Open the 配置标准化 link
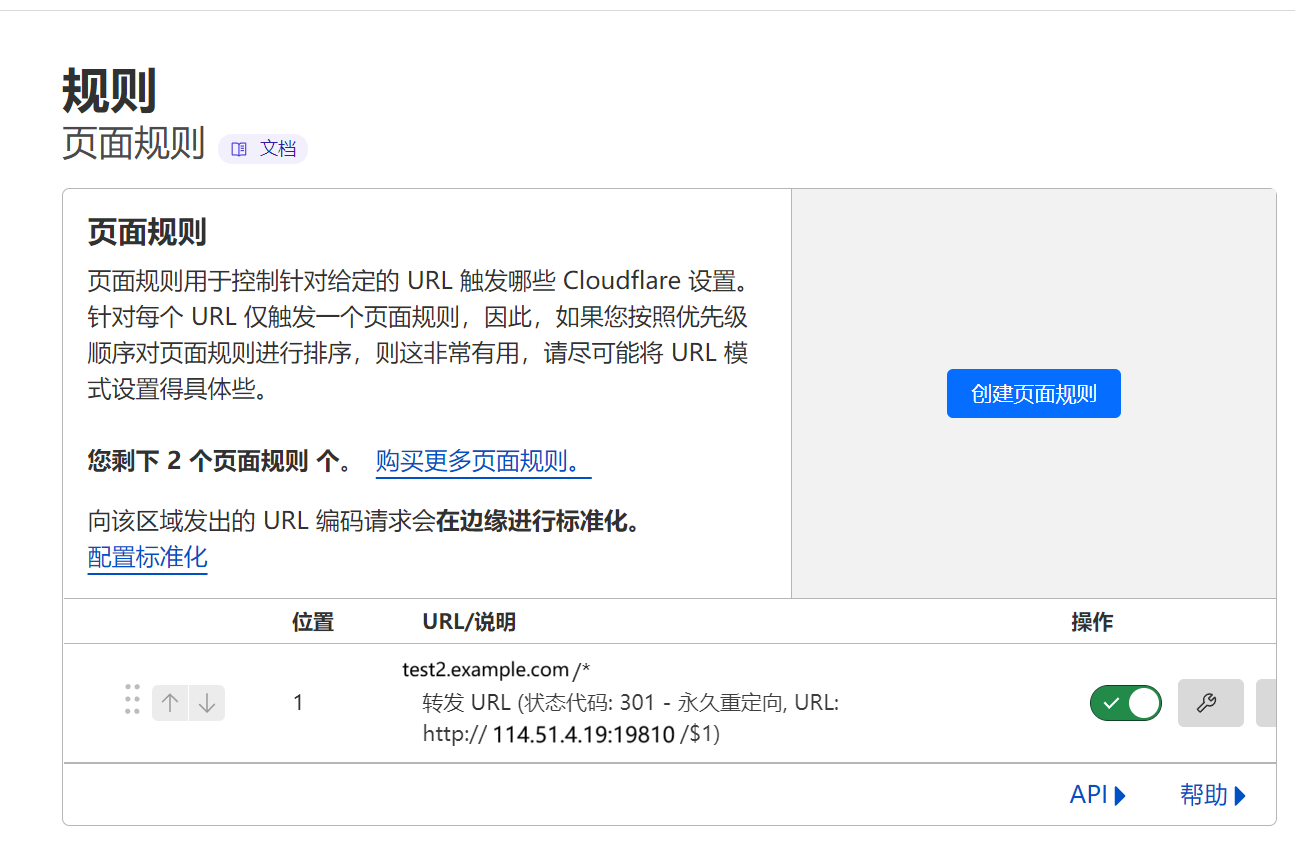This screenshot has height=856, width=1295. 147,557
